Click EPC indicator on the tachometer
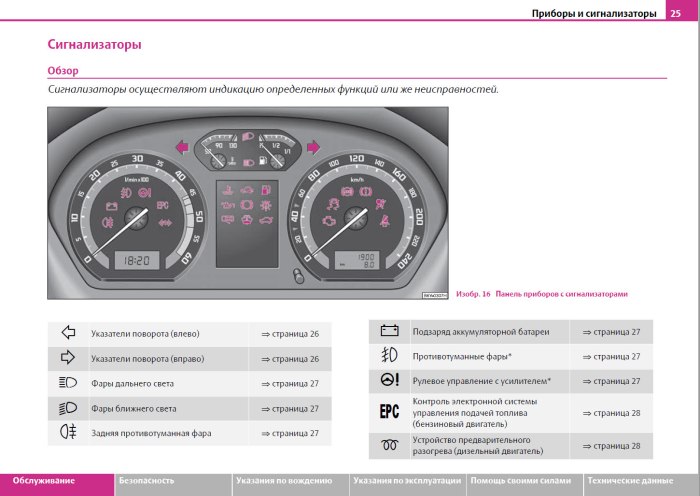Image resolution: width=700 pixels, height=496 pixels. click(x=162, y=205)
